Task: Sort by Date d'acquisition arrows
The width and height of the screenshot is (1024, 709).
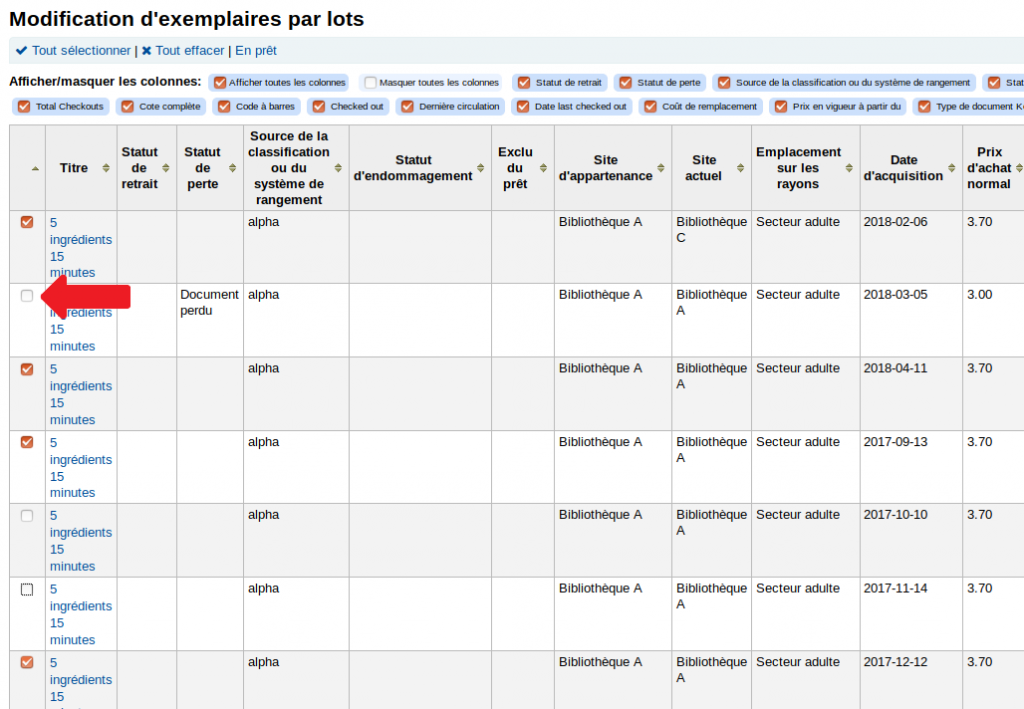Action: point(952,168)
